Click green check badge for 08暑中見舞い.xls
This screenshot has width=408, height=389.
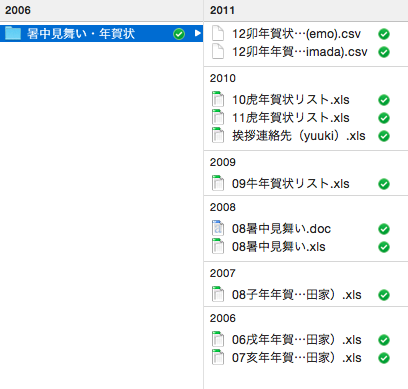[384, 247]
